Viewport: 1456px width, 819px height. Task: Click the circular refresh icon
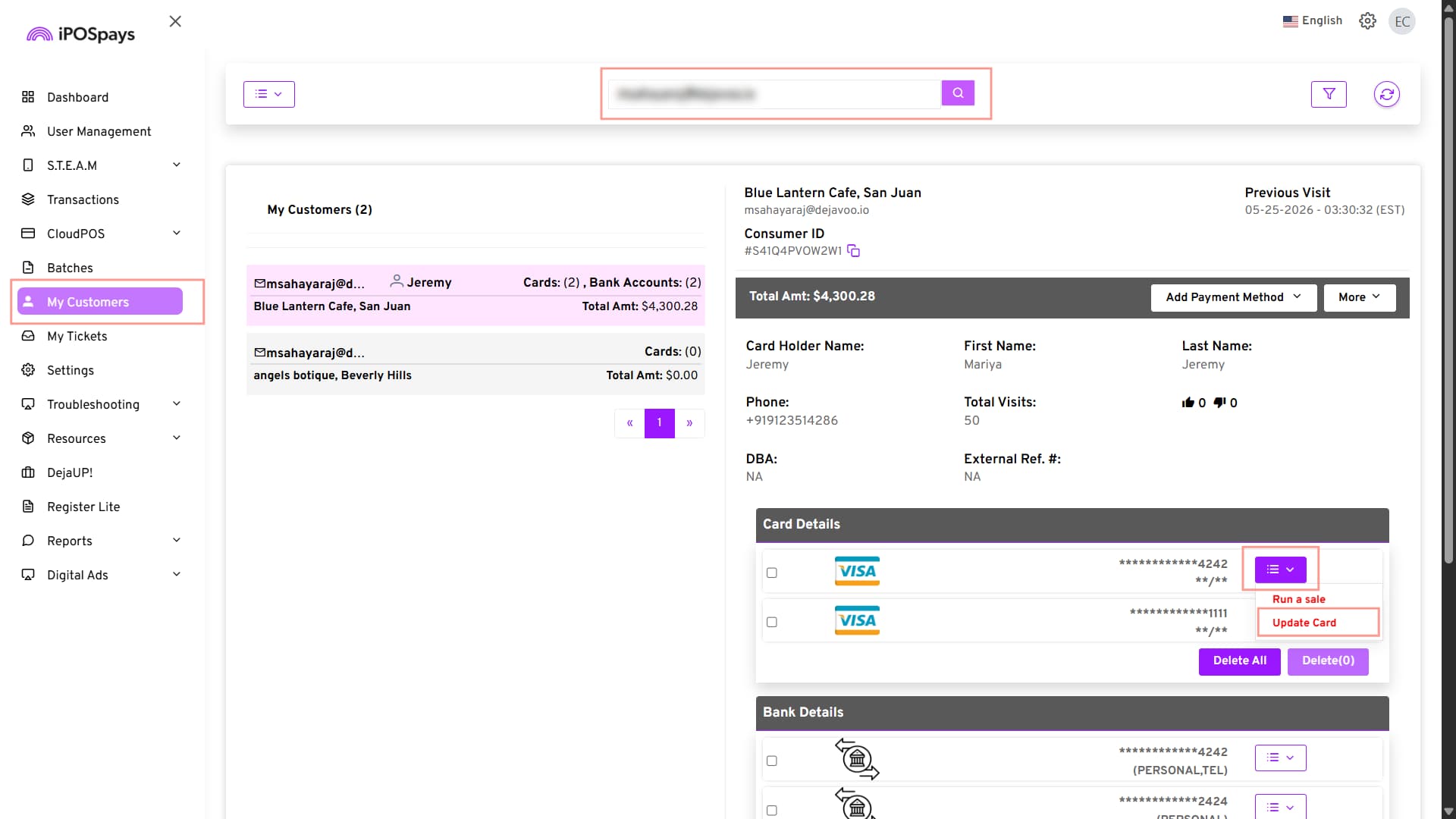pyautogui.click(x=1386, y=94)
